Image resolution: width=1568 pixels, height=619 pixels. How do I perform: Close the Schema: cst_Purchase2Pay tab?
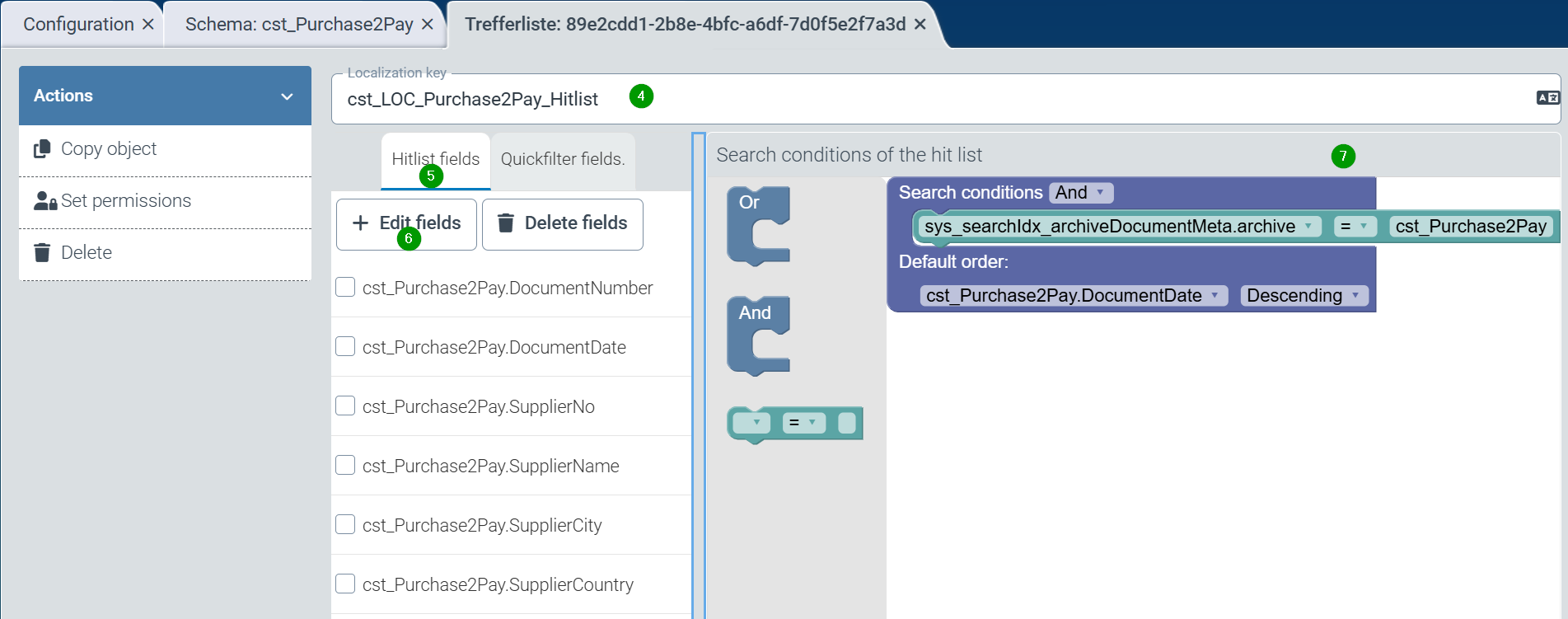[x=428, y=25]
